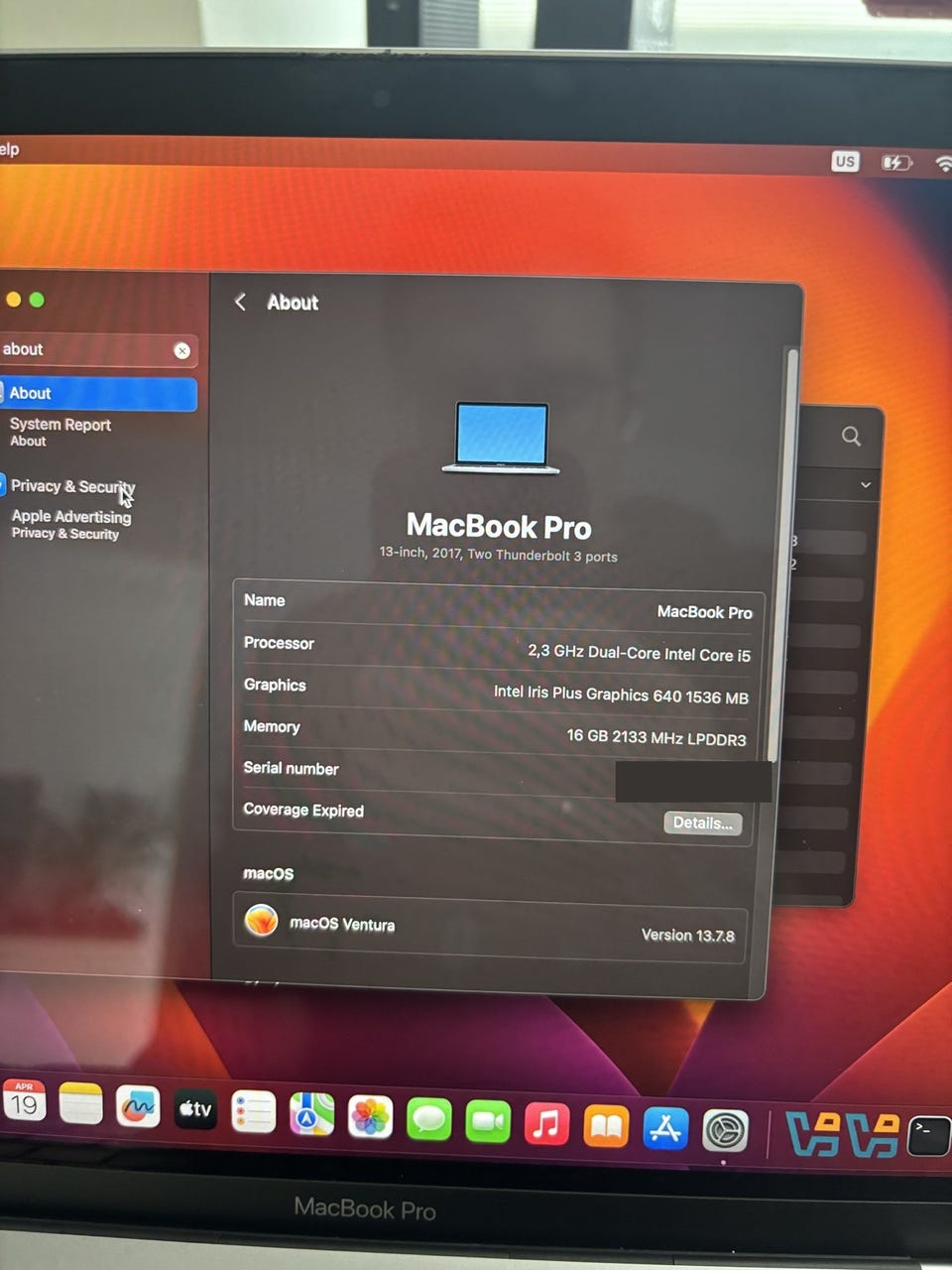
Task: Go back from the About pane
Action: (240, 302)
